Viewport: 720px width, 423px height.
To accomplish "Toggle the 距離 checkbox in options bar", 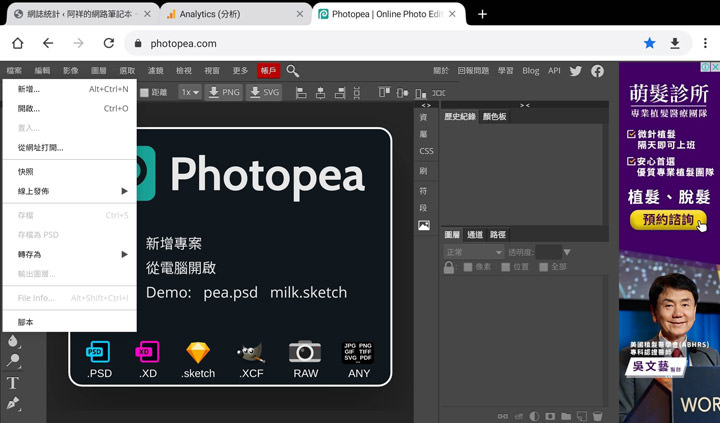I will (144, 93).
